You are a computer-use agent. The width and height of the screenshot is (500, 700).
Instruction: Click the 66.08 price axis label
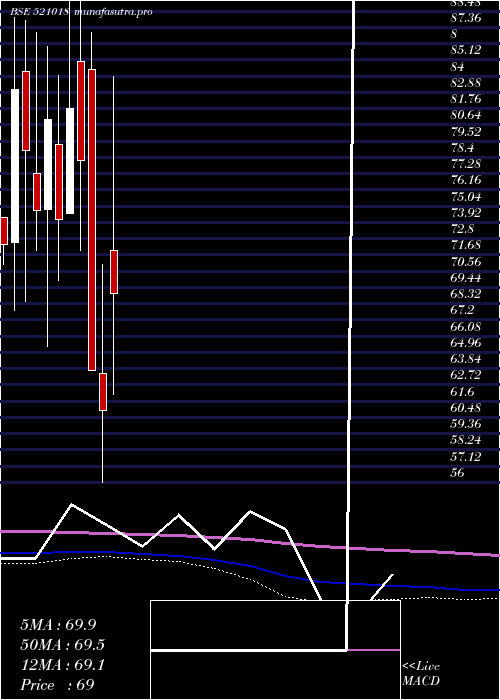(466, 326)
